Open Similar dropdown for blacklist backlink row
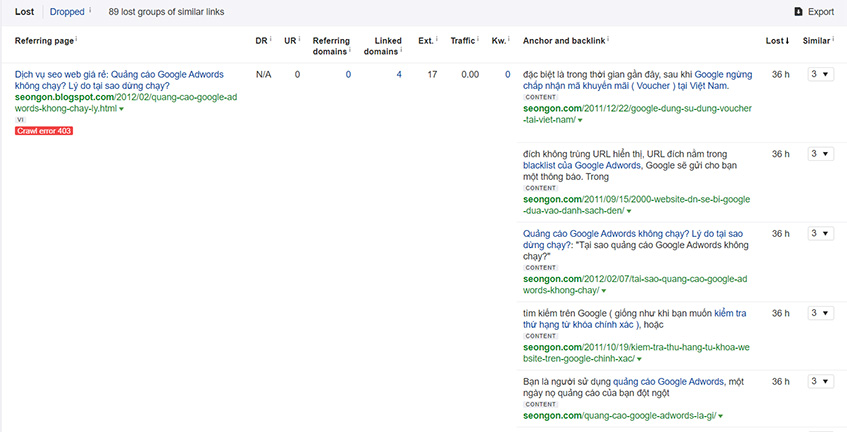The height and width of the screenshot is (432, 847). point(820,154)
